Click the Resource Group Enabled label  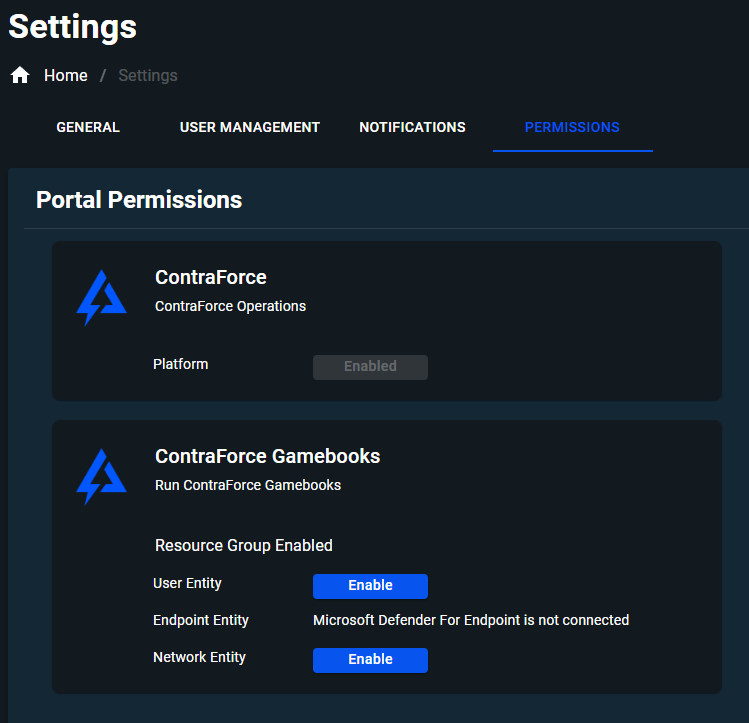coord(244,545)
